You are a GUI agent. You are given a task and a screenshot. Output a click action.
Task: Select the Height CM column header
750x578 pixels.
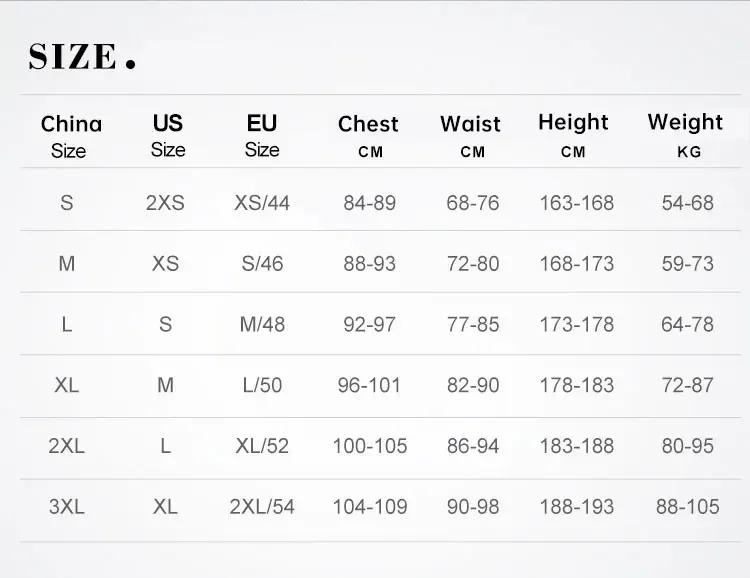[x=573, y=135]
